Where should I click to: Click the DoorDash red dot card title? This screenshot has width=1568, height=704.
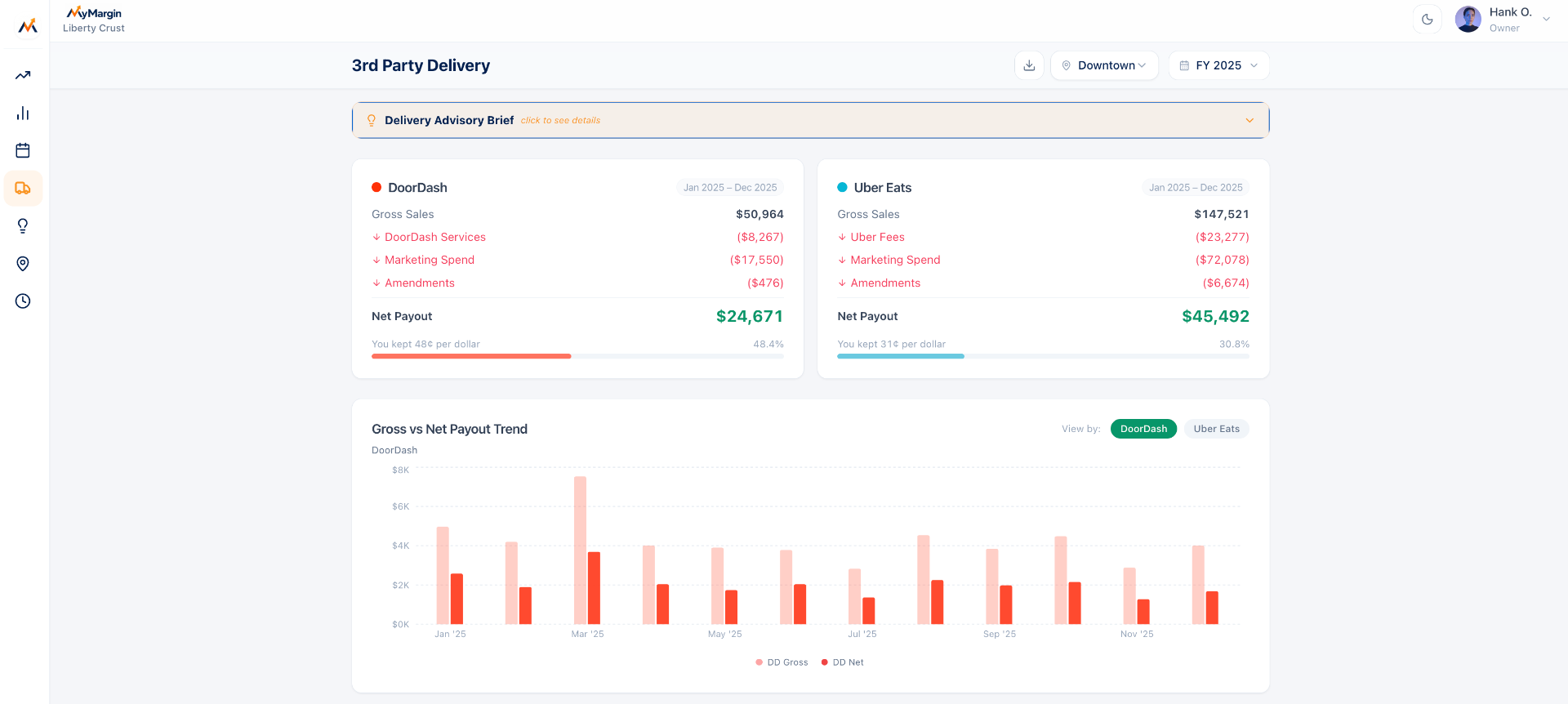tap(409, 187)
